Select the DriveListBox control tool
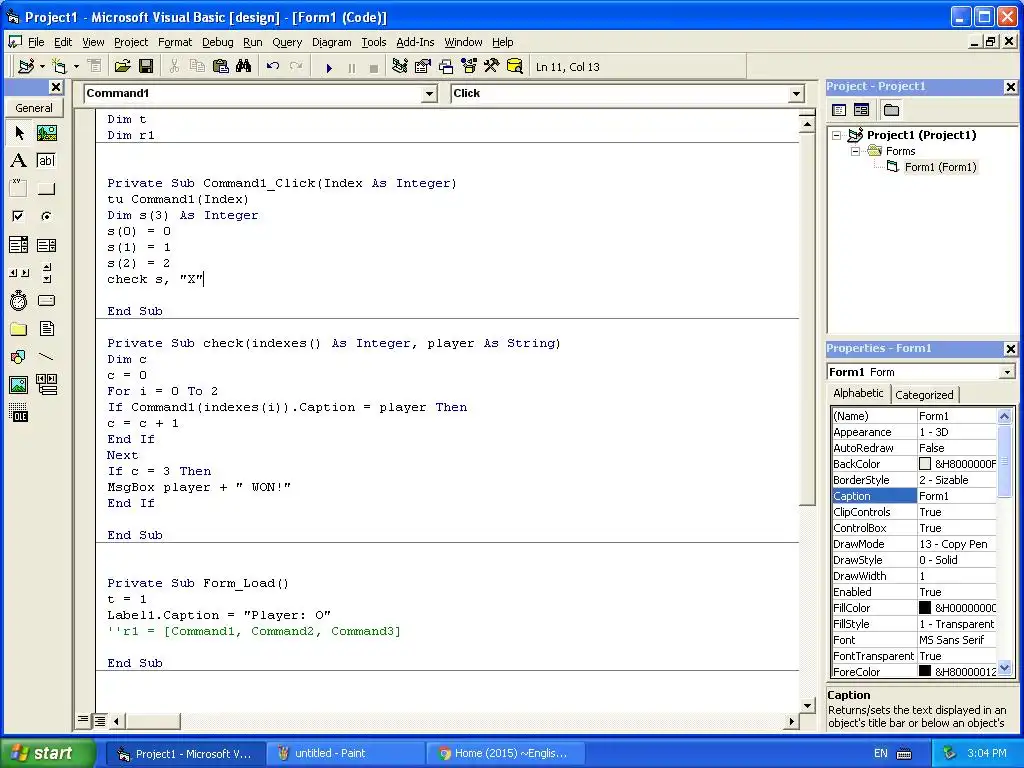Viewport: 1024px width, 768px height. [x=46, y=301]
